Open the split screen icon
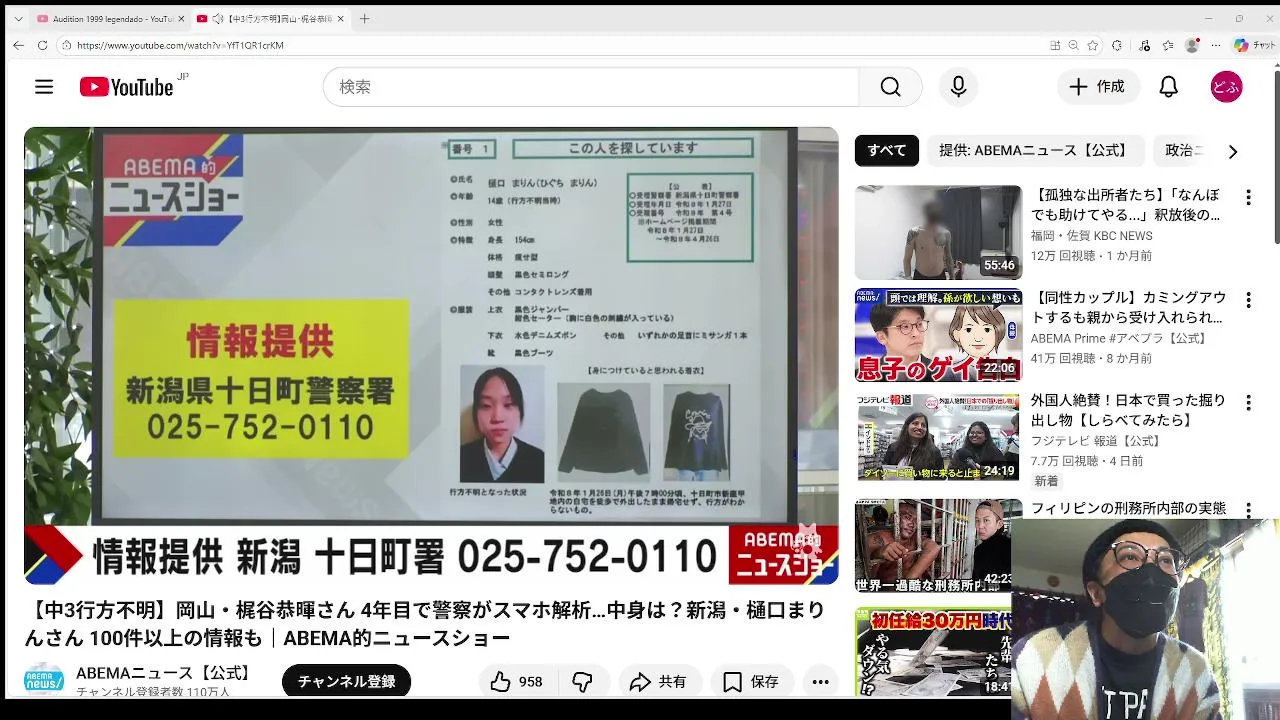 coord(1055,45)
